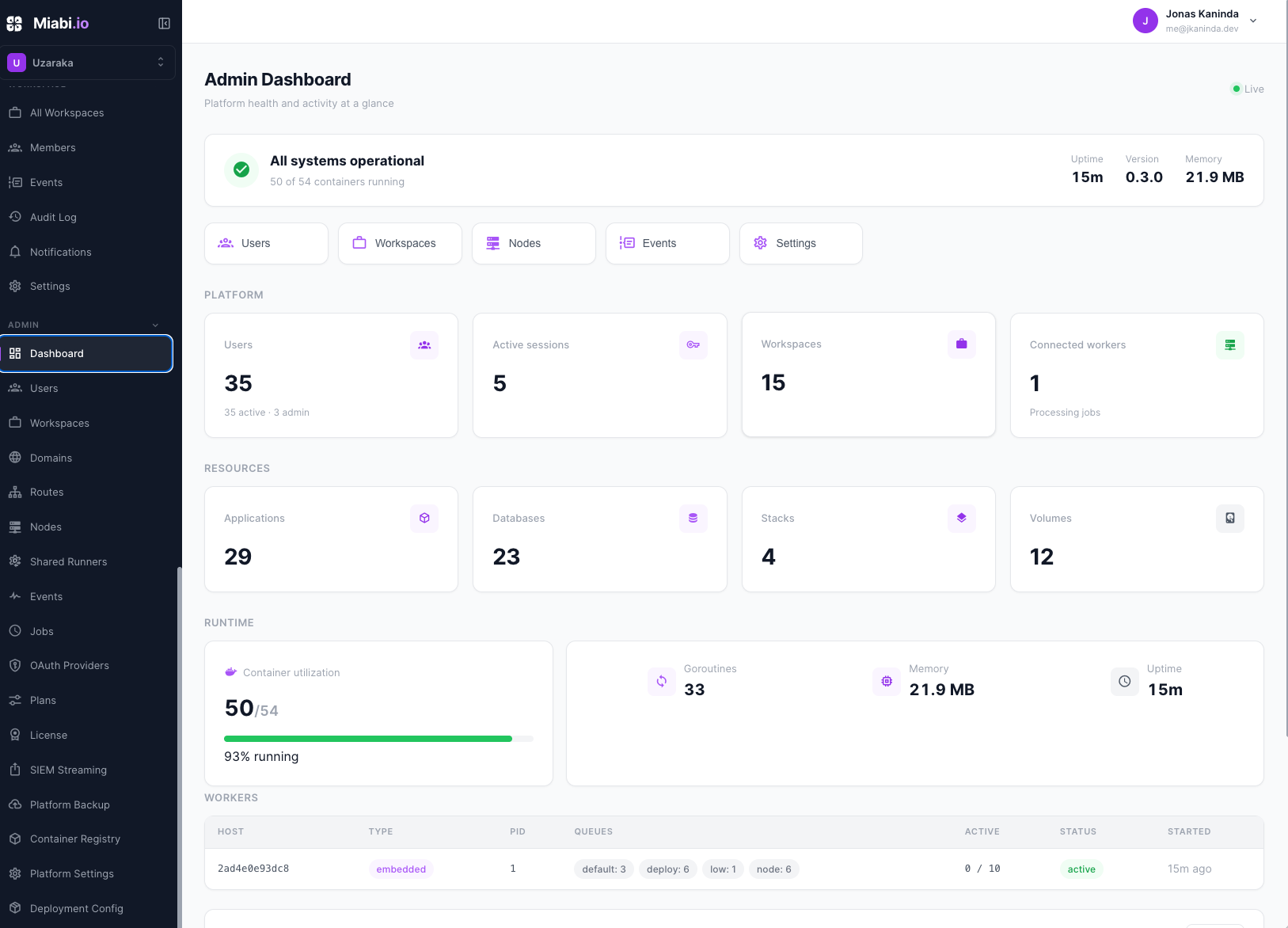The height and width of the screenshot is (928, 1288).
Task: Click the '15m ago' started cell
Action: pyautogui.click(x=1190, y=869)
